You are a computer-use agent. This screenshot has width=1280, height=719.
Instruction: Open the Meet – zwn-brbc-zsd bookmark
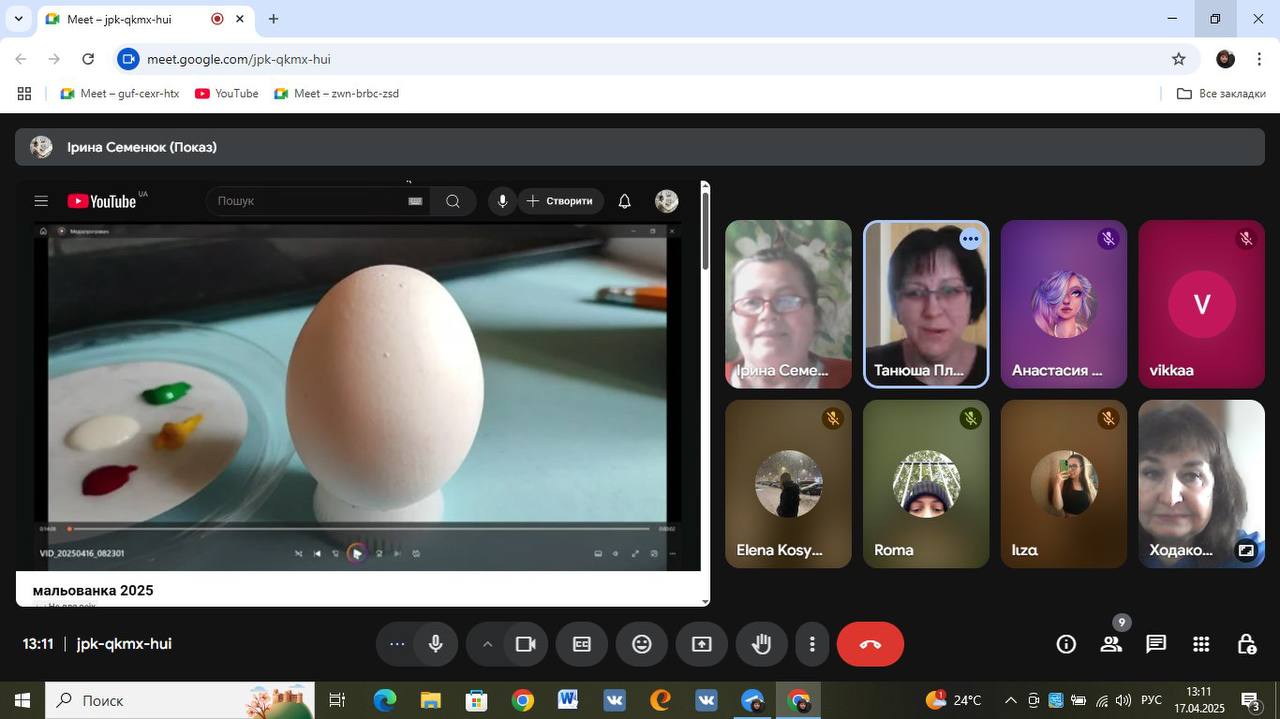[x=336, y=93]
